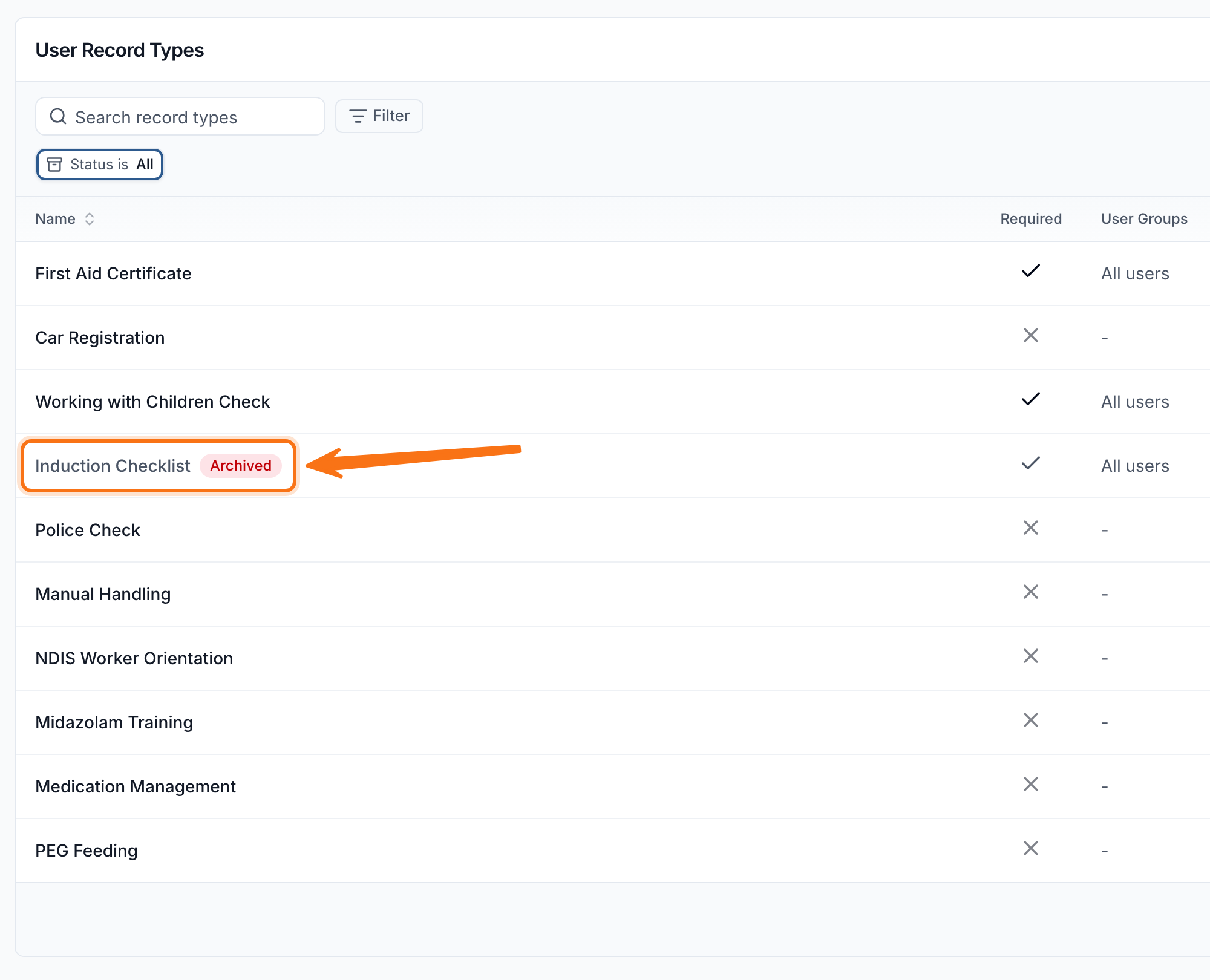Click the not-required X for Medication Management

(1031, 784)
